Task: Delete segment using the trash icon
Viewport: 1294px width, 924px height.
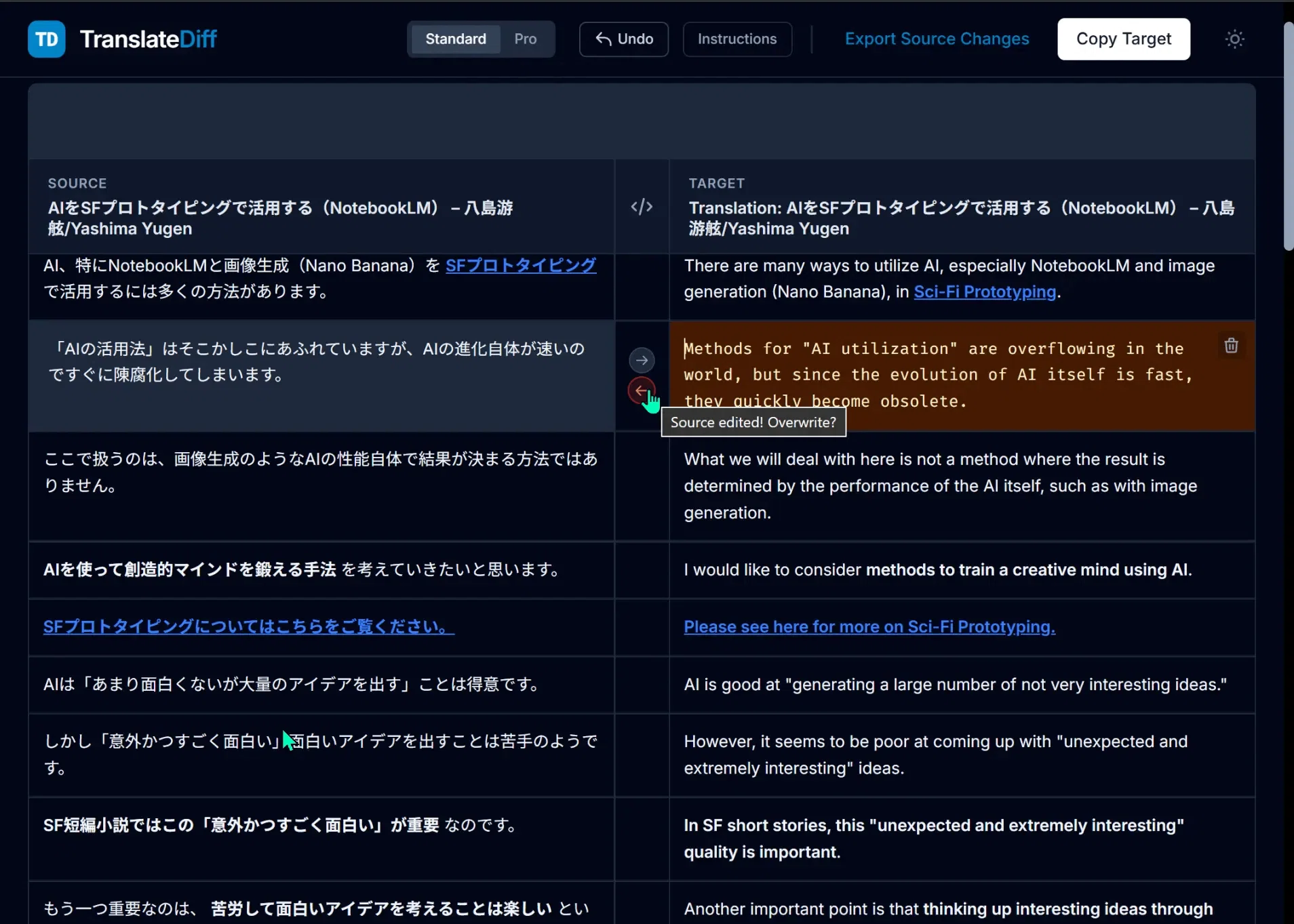Action: 1231,346
